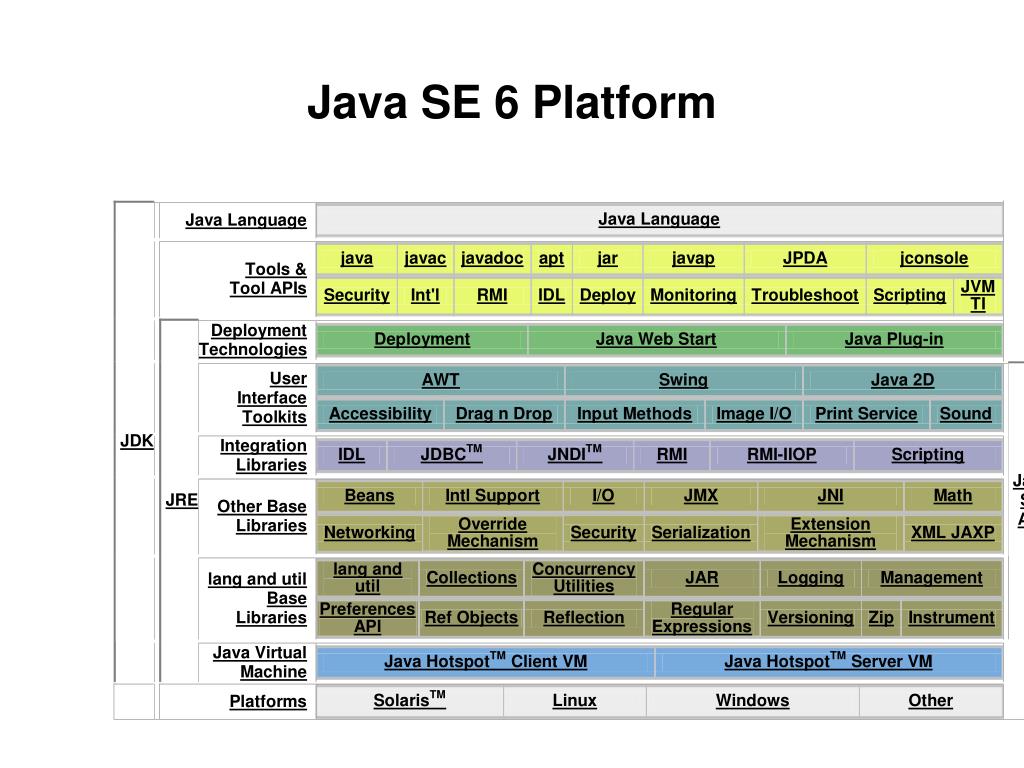The height and width of the screenshot is (768, 1024).
Task: Open the Collections link
Action: point(472,578)
